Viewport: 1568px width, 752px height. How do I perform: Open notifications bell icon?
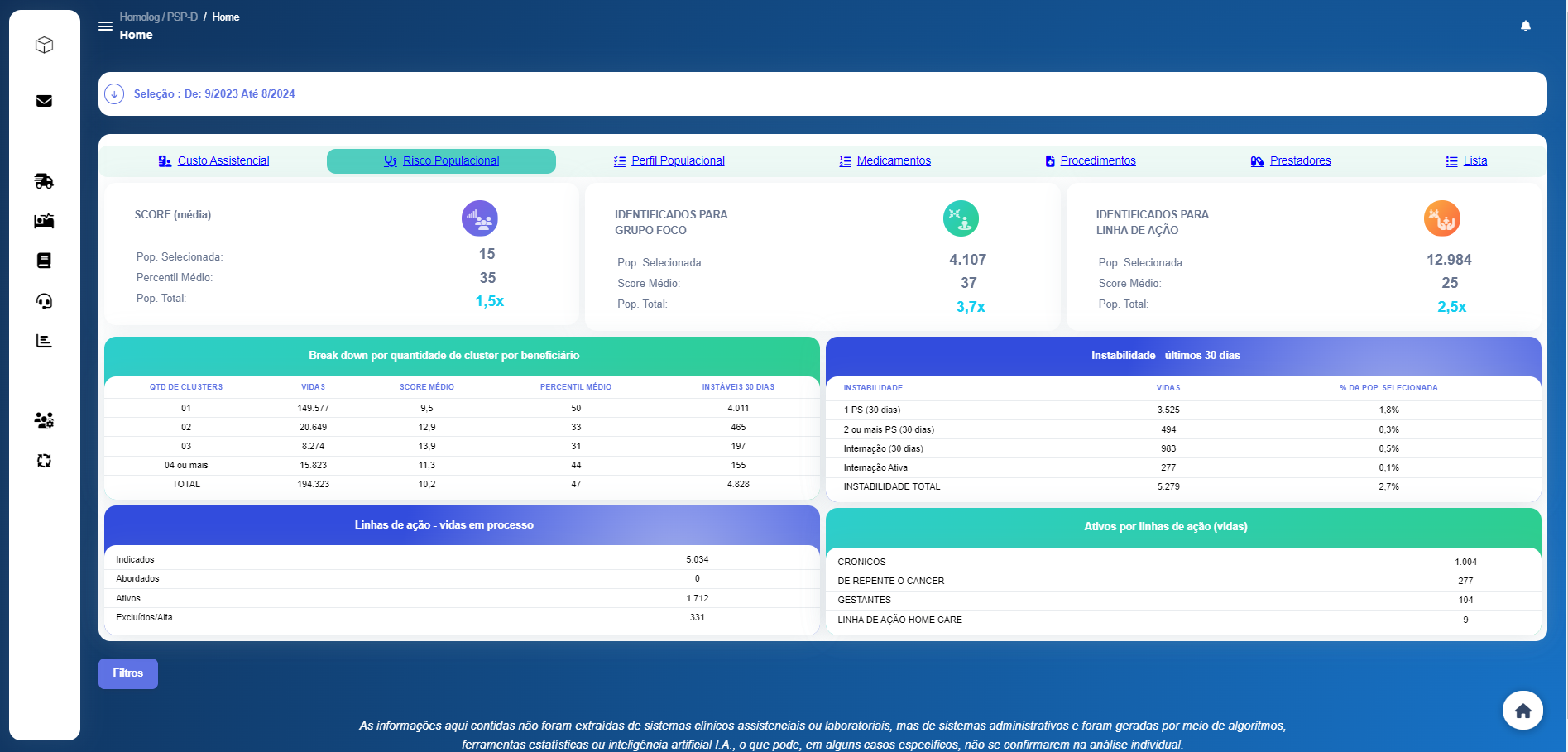tap(1526, 26)
